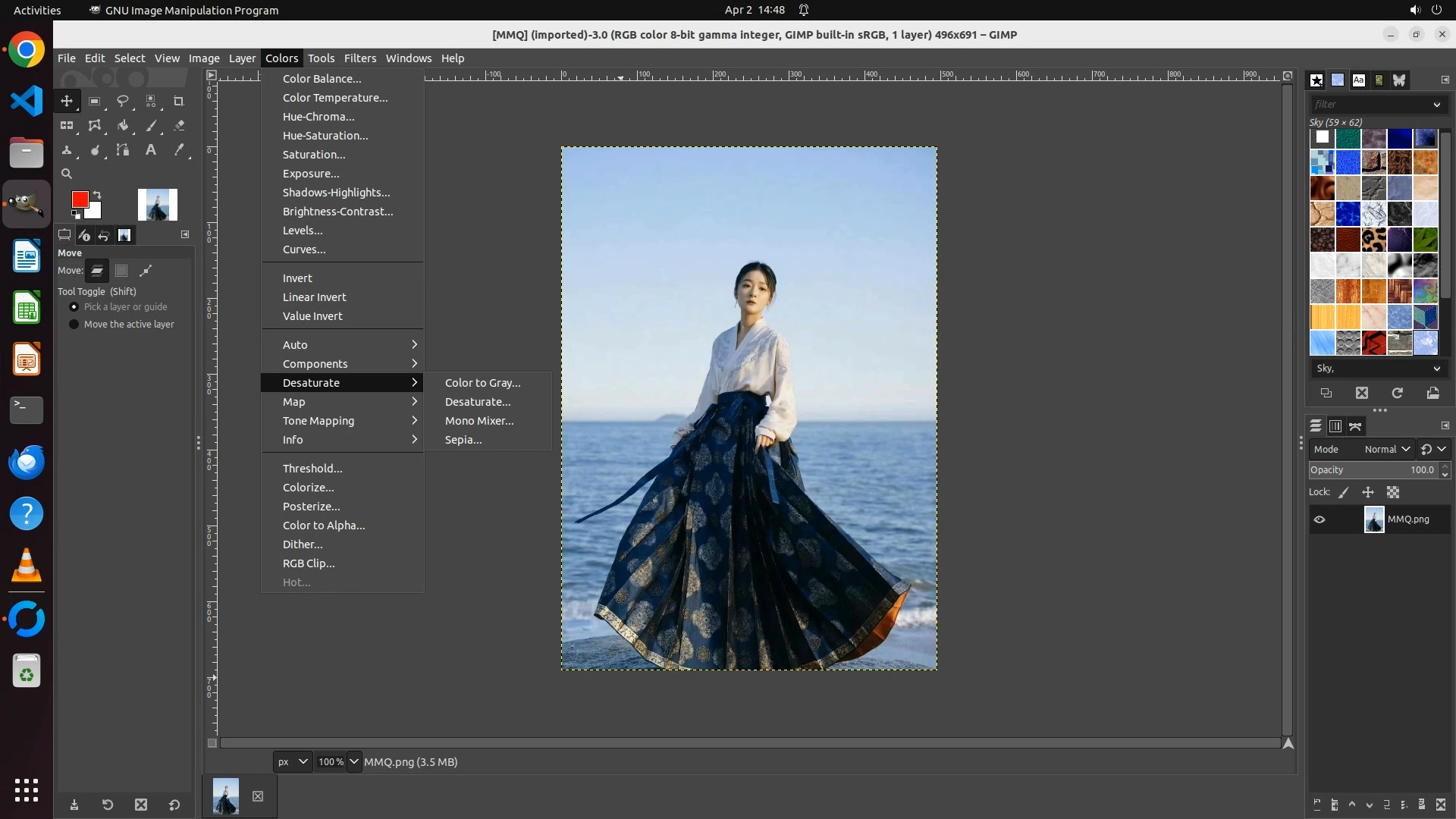Viewport: 1456px width, 819px height.
Task: Open Visual Studio Code from the dock
Action: [x=27, y=101]
